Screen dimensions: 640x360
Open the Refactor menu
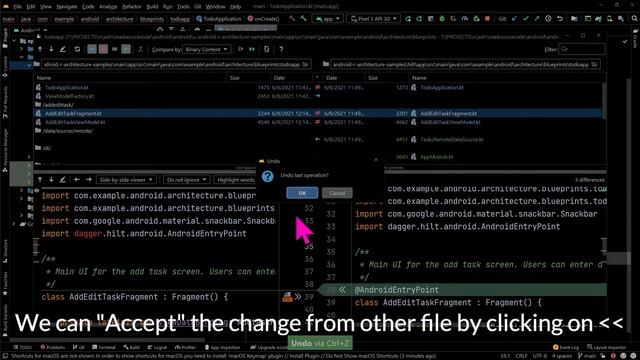[x=132, y=7]
